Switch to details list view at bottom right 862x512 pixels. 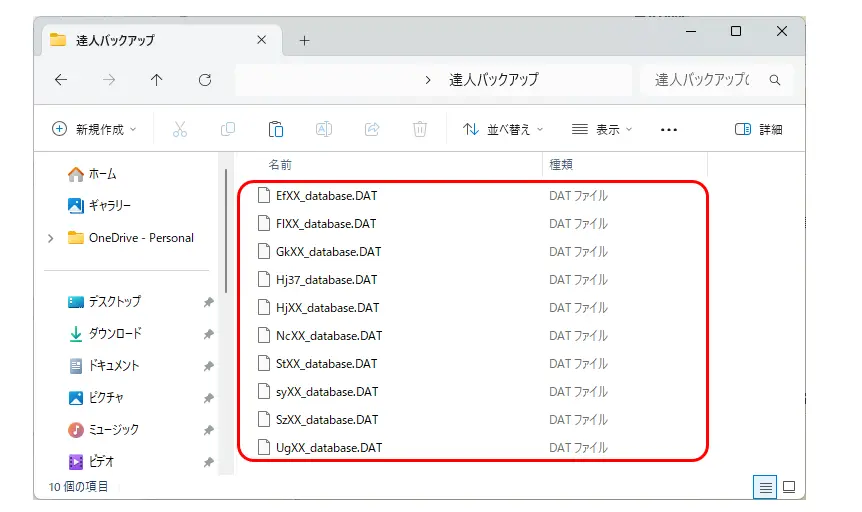point(765,487)
